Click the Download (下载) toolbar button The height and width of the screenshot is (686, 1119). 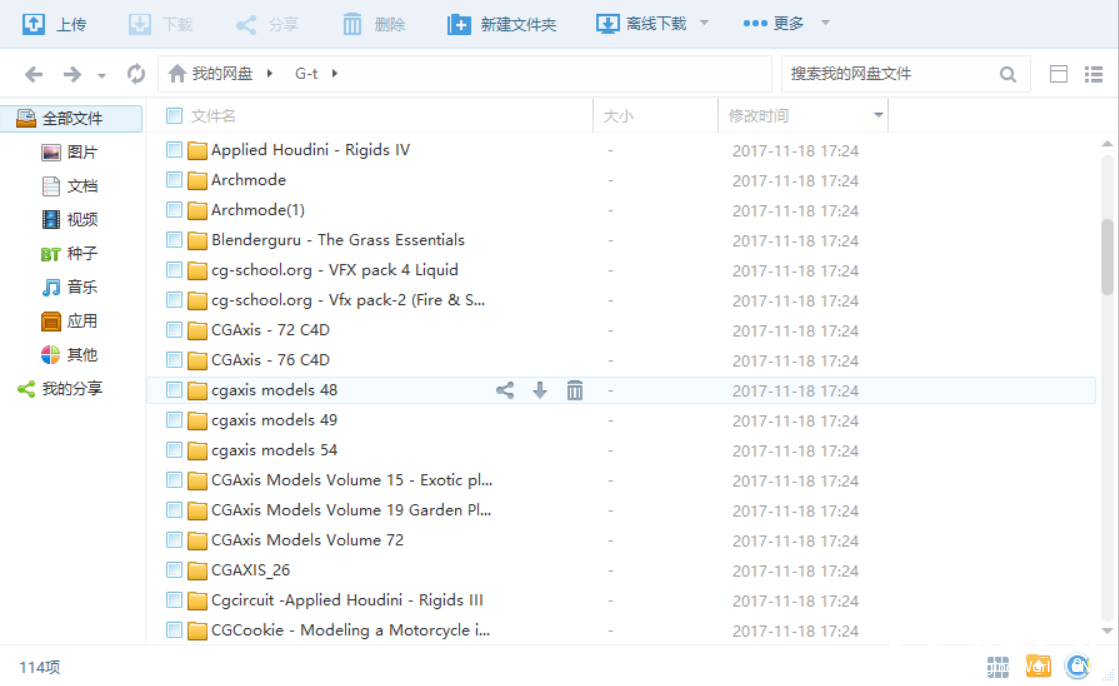pyautogui.click(x=161, y=24)
